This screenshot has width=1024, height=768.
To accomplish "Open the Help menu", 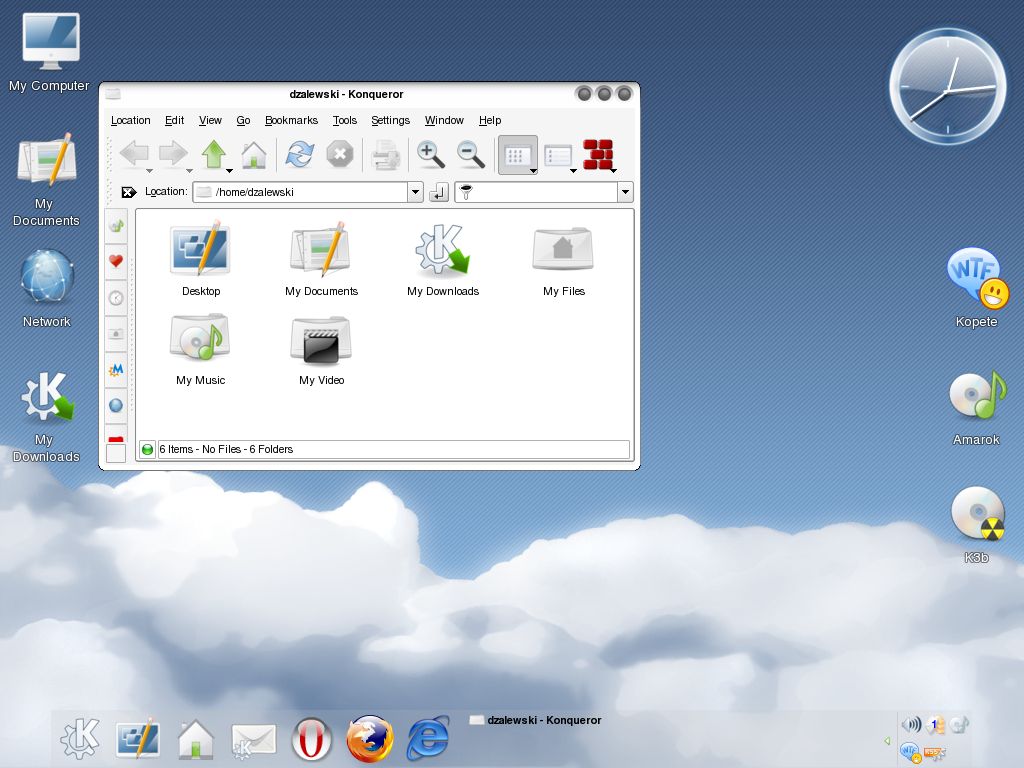I will click(490, 120).
